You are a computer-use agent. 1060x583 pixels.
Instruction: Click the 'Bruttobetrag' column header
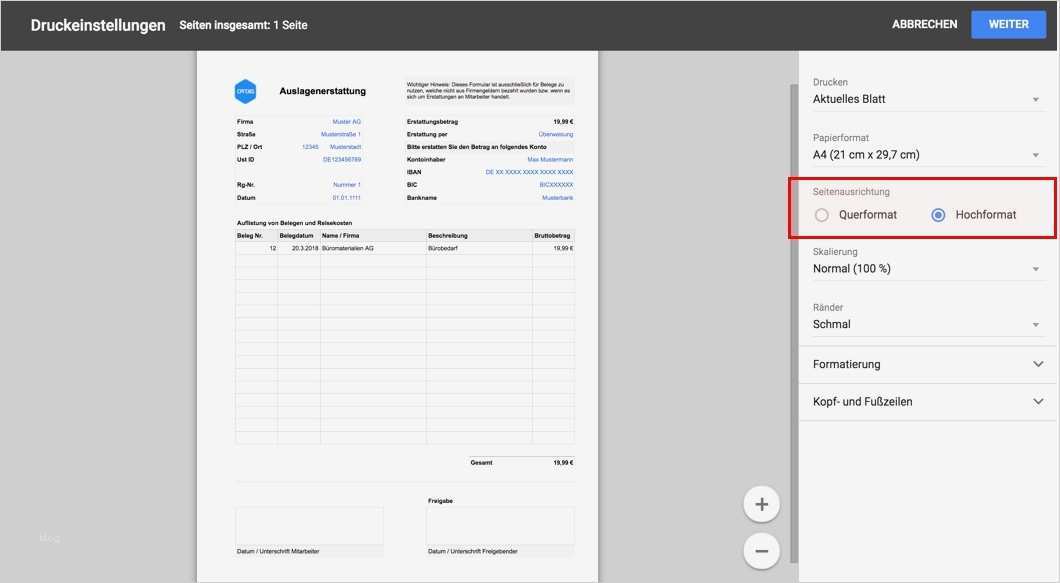tap(552, 235)
